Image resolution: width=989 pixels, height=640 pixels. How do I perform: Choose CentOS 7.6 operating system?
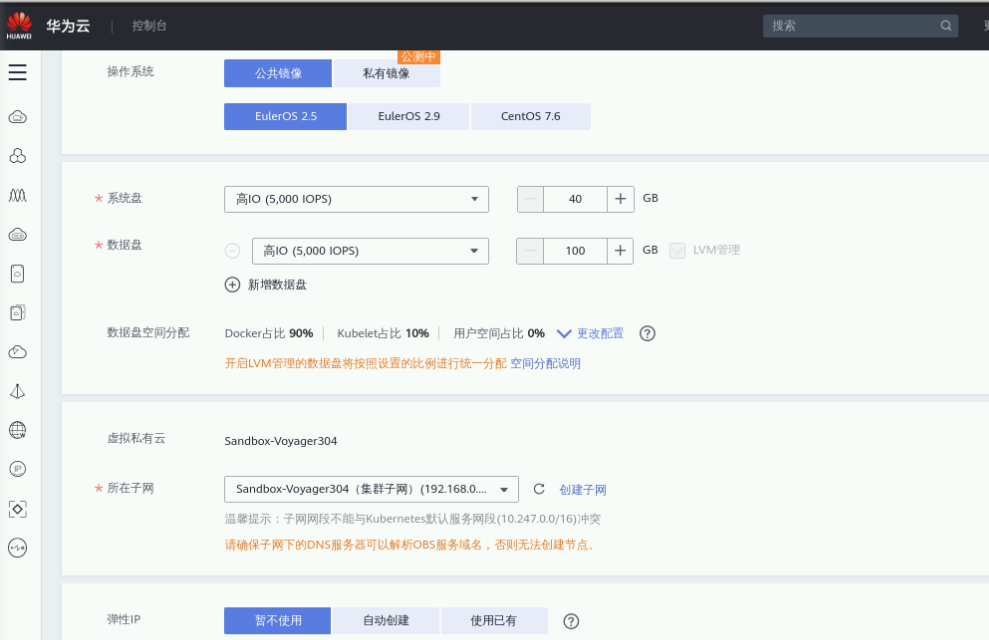[x=530, y=117]
